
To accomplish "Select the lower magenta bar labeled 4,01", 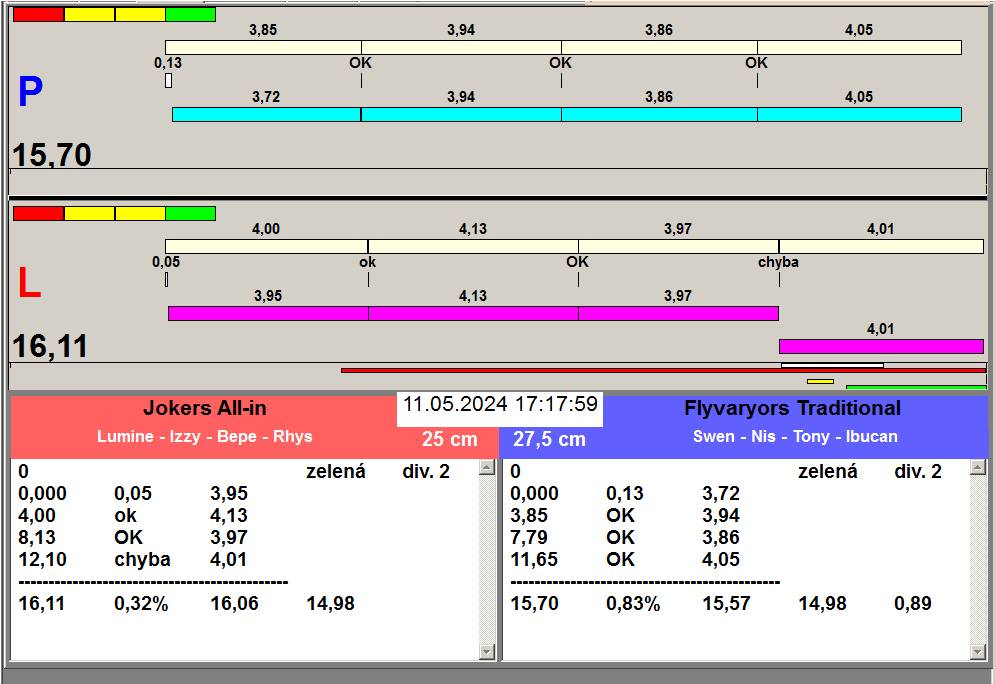I will coord(881,346).
